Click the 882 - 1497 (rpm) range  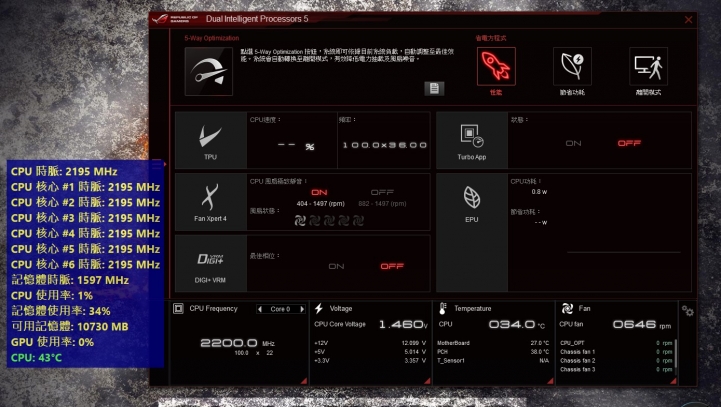point(383,204)
